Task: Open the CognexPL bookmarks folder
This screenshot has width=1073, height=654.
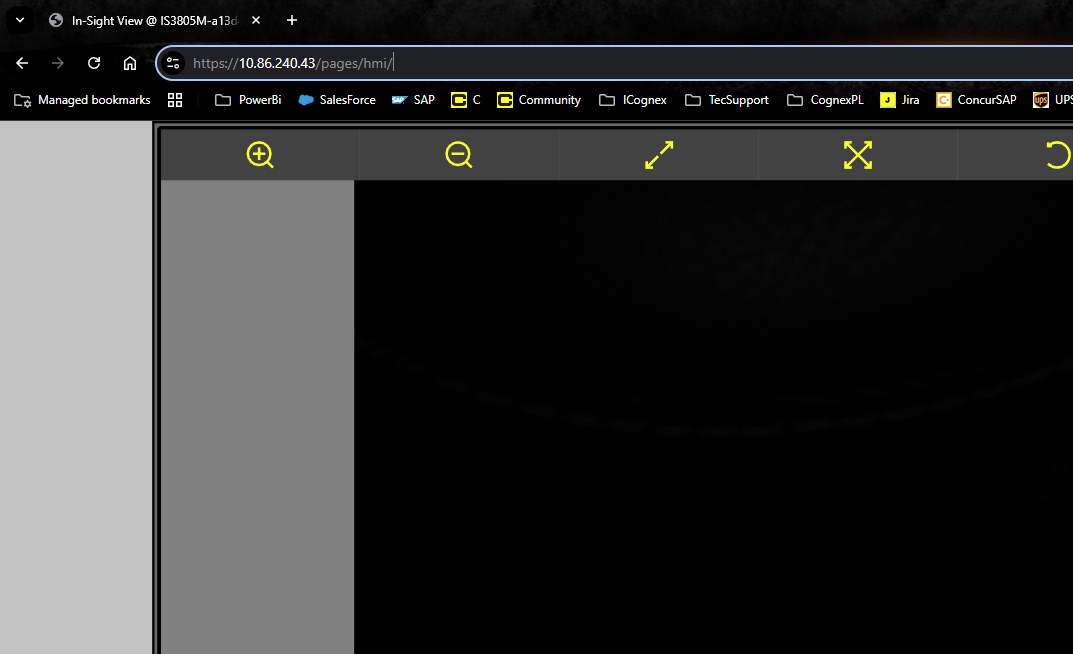Action: (825, 100)
